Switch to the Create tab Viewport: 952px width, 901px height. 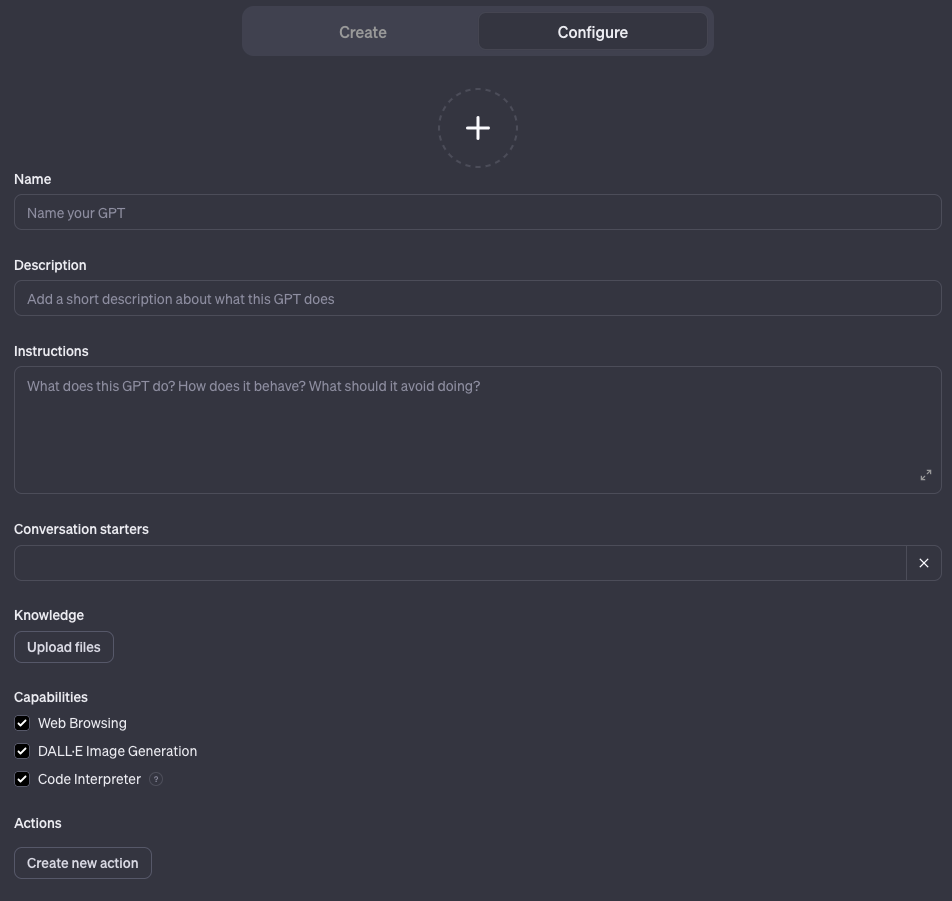pos(362,32)
